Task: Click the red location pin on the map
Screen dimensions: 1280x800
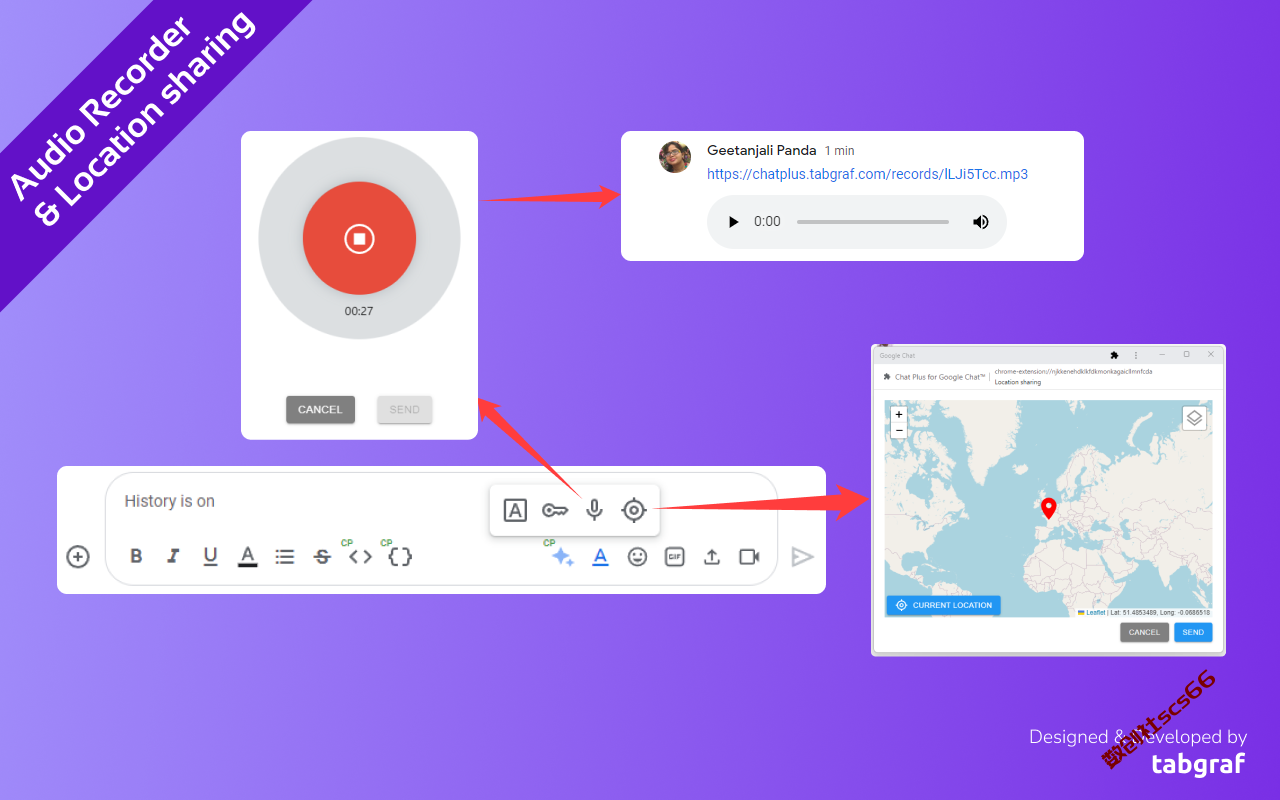Action: coord(1048,510)
